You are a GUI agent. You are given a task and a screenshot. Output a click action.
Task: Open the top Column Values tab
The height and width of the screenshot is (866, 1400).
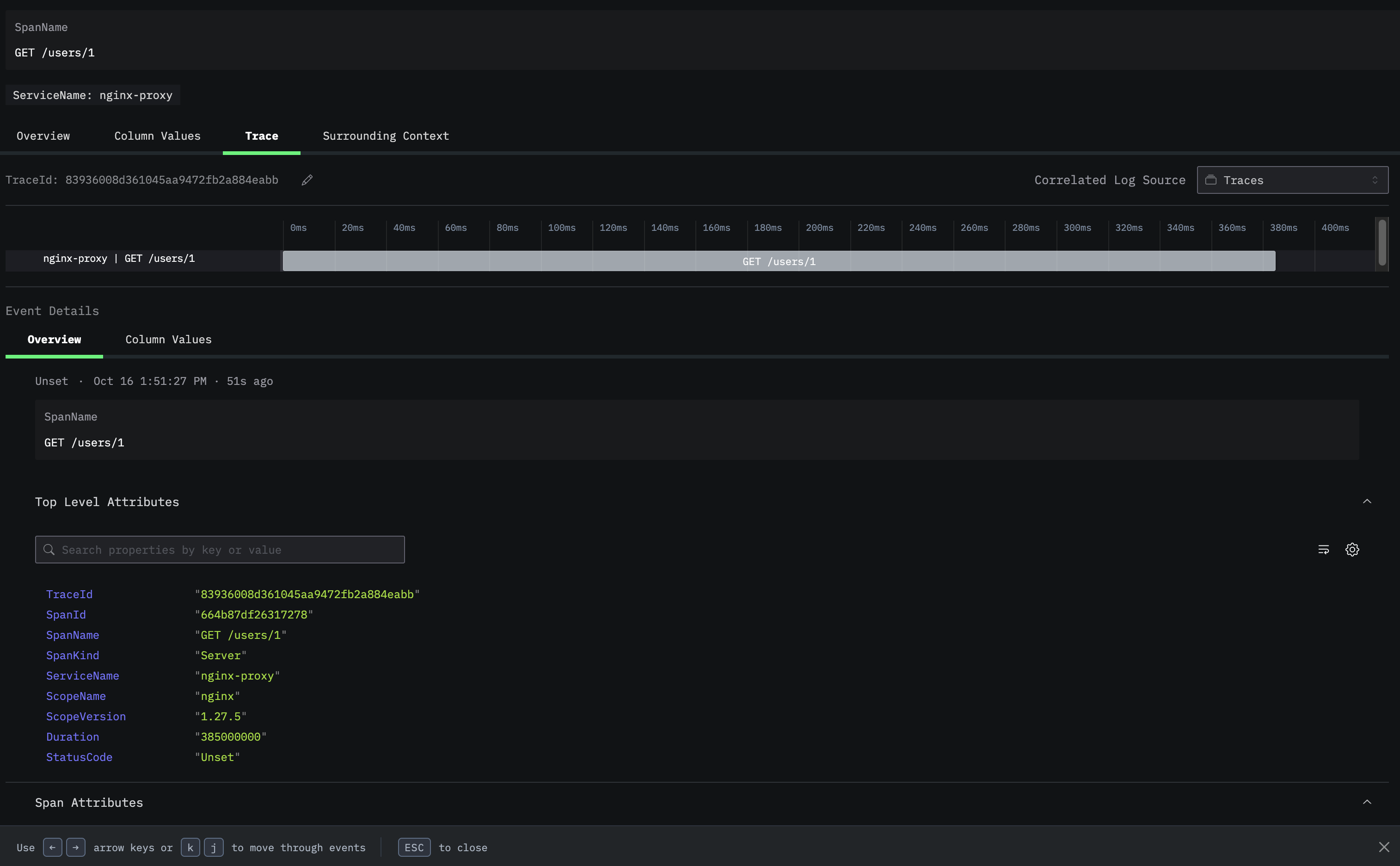[157, 136]
